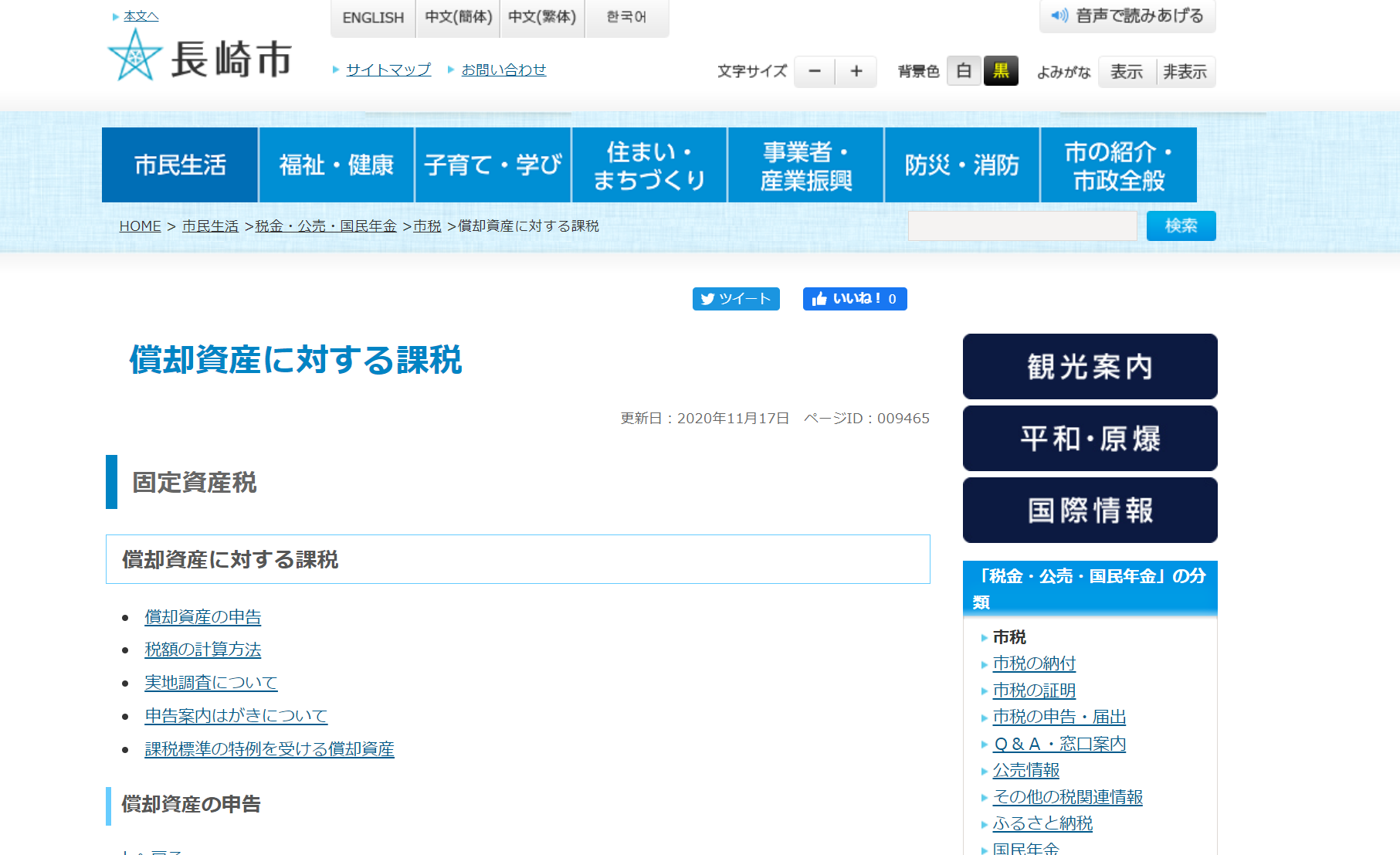Open the 市民生活 navigation tab
Screen dimensions: 1400x855
180,165
